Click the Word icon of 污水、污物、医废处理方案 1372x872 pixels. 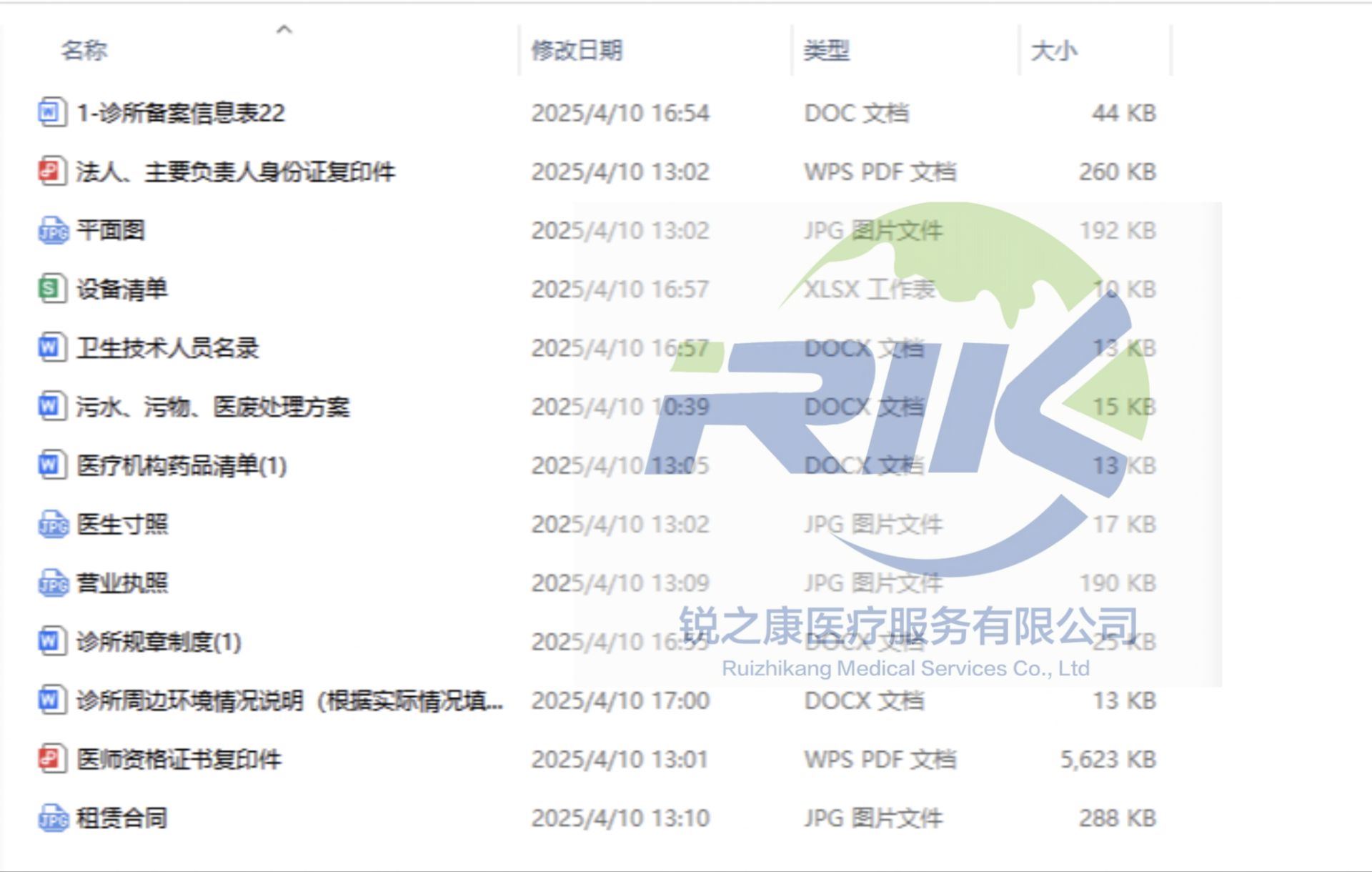pos(51,406)
